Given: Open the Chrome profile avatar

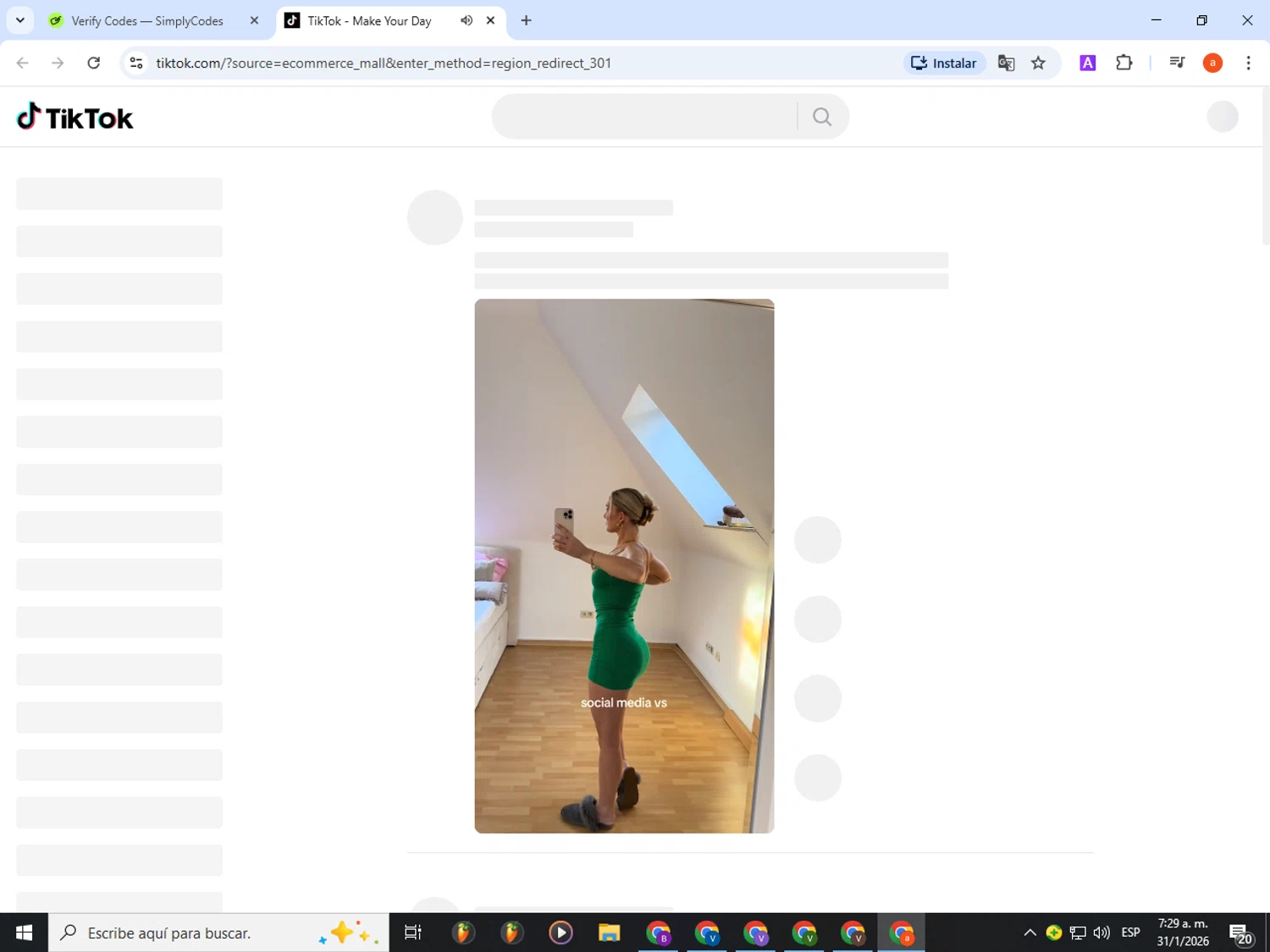Looking at the screenshot, I should click(x=1212, y=63).
